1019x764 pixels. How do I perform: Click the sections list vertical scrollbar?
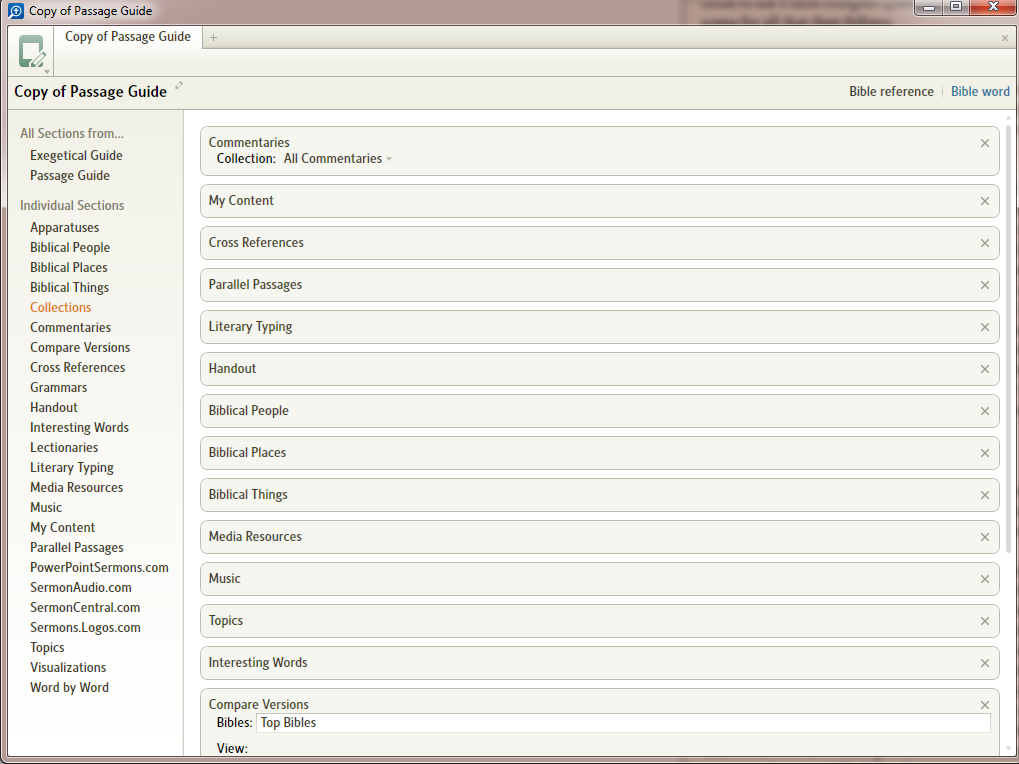pyautogui.click(x=1009, y=338)
